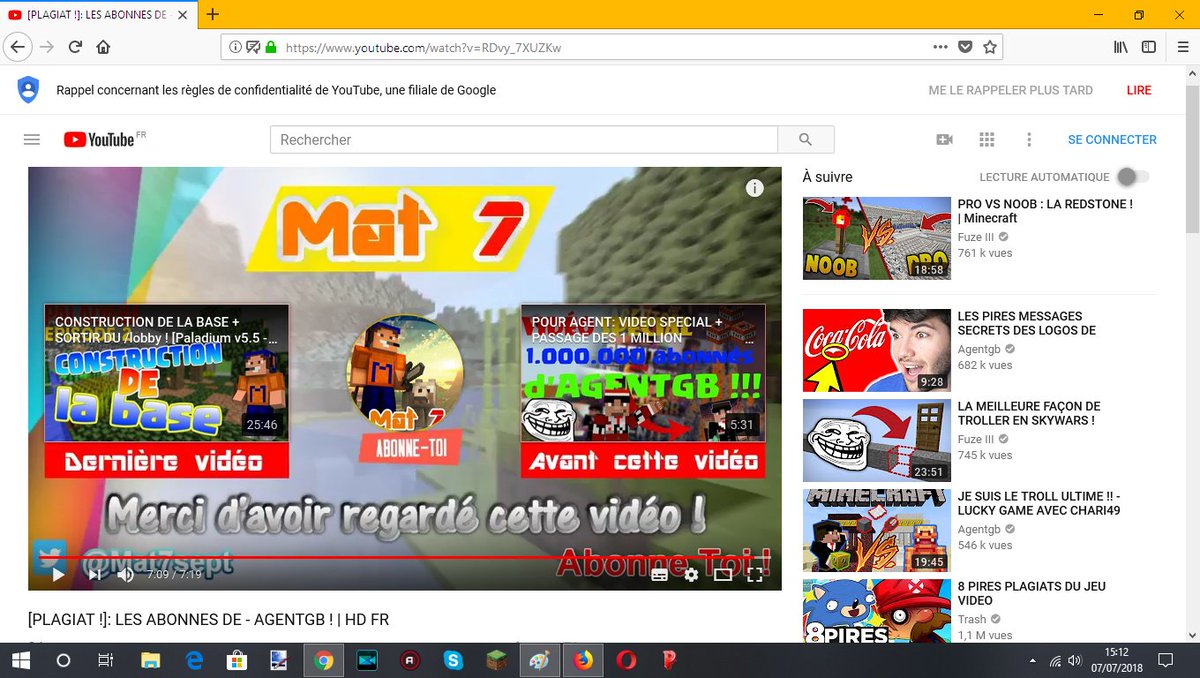1200x678 pixels.
Task: Click the LIRE privacy reminder button
Action: coord(1139,90)
